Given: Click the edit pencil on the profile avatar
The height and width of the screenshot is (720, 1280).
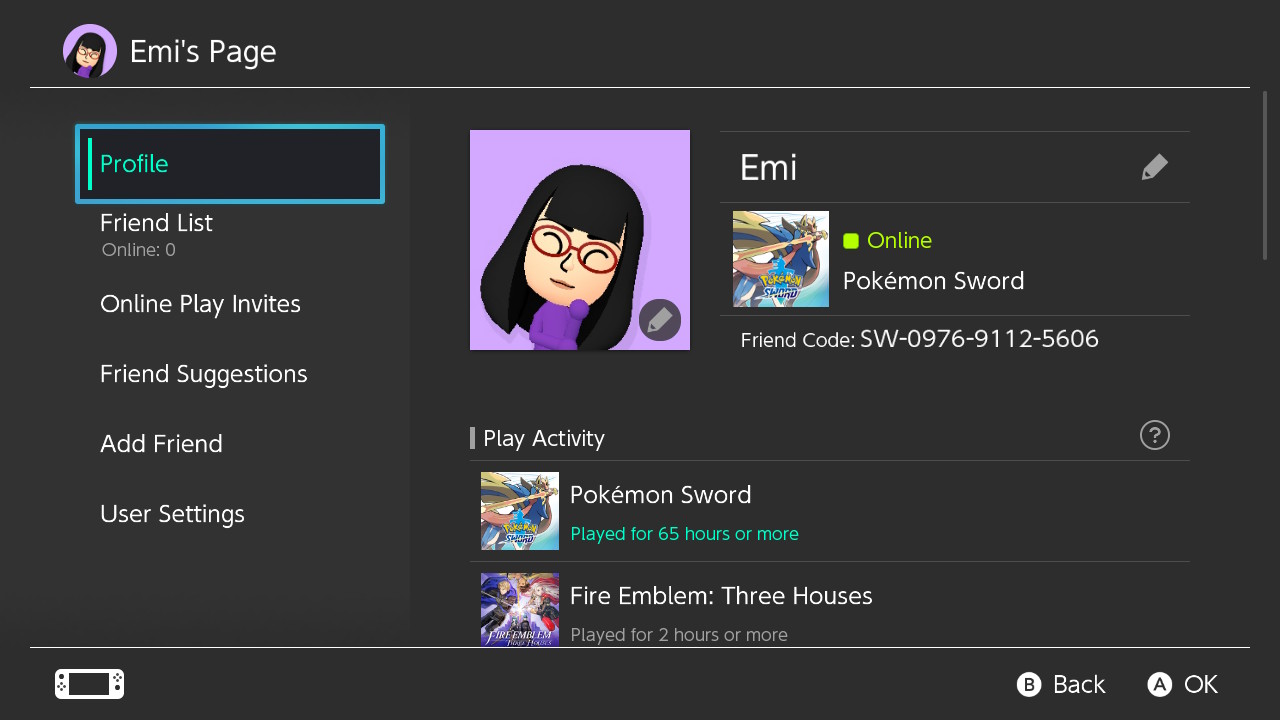Looking at the screenshot, I should (660, 320).
